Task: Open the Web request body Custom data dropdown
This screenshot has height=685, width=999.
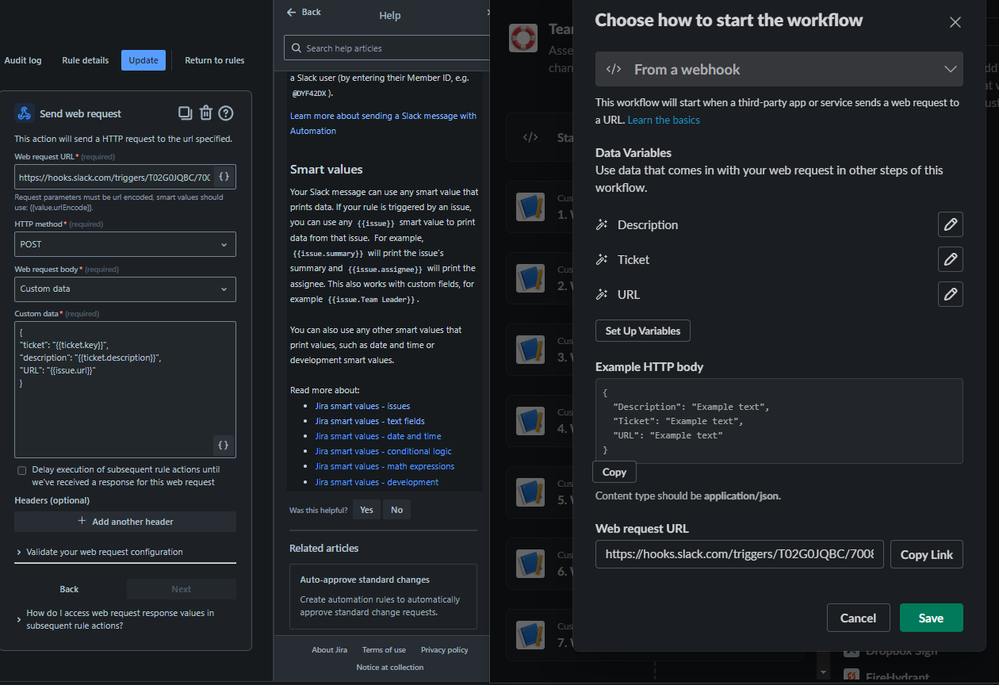Action: tap(125, 289)
